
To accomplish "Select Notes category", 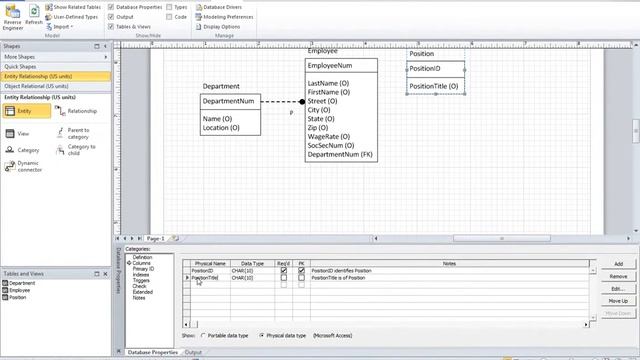I will (x=139, y=298).
